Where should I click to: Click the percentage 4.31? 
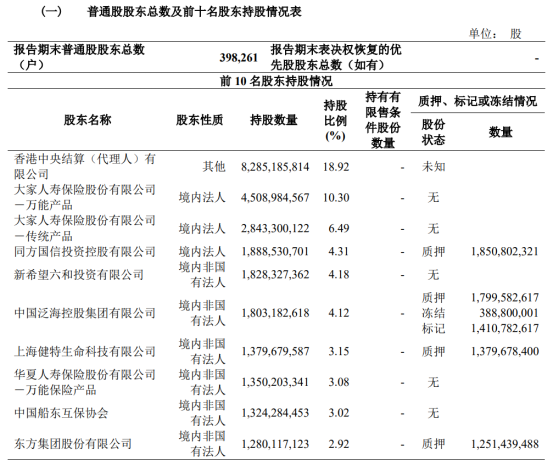click(x=339, y=252)
